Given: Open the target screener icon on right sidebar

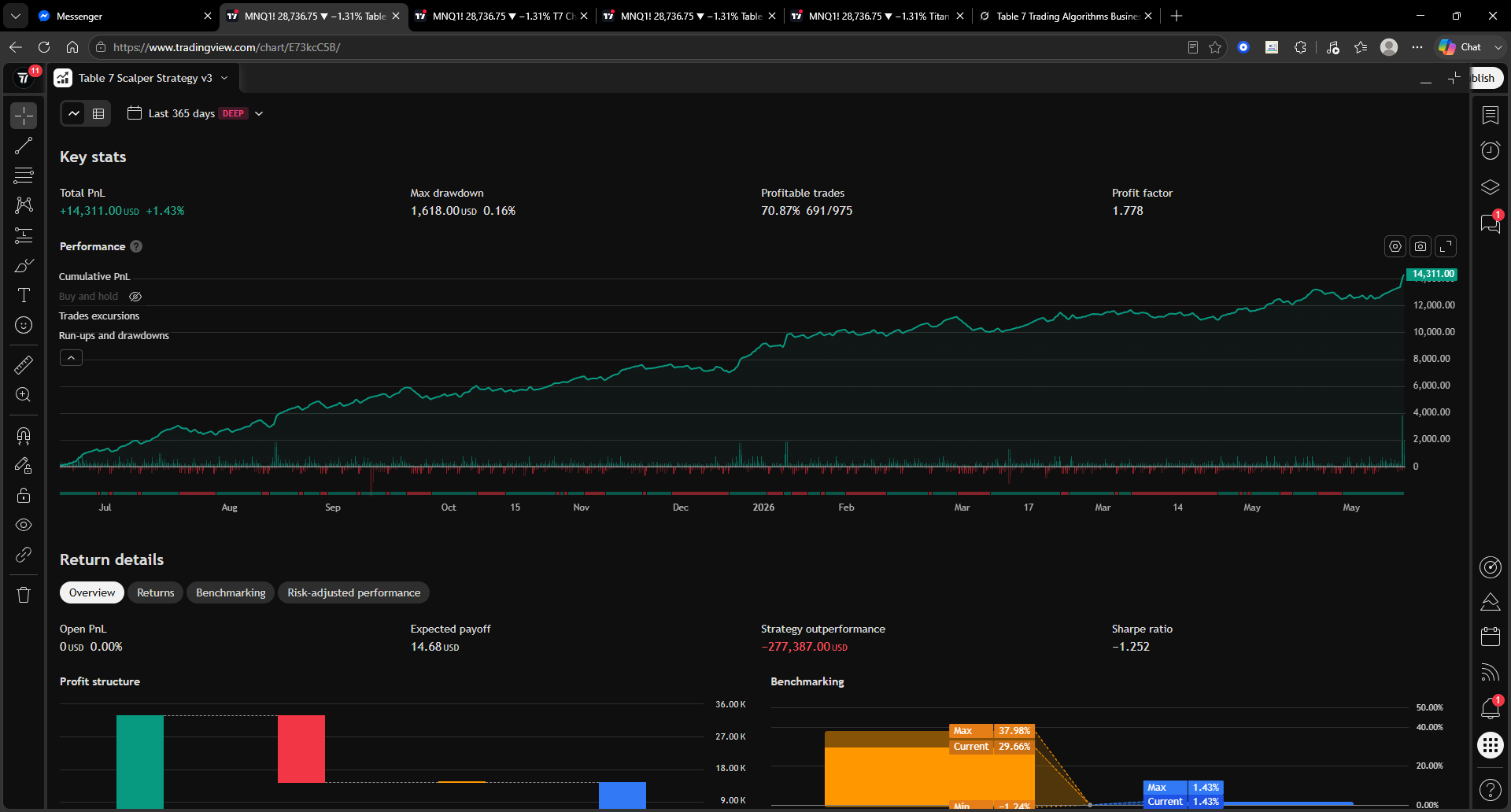Looking at the screenshot, I should [1491, 567].
